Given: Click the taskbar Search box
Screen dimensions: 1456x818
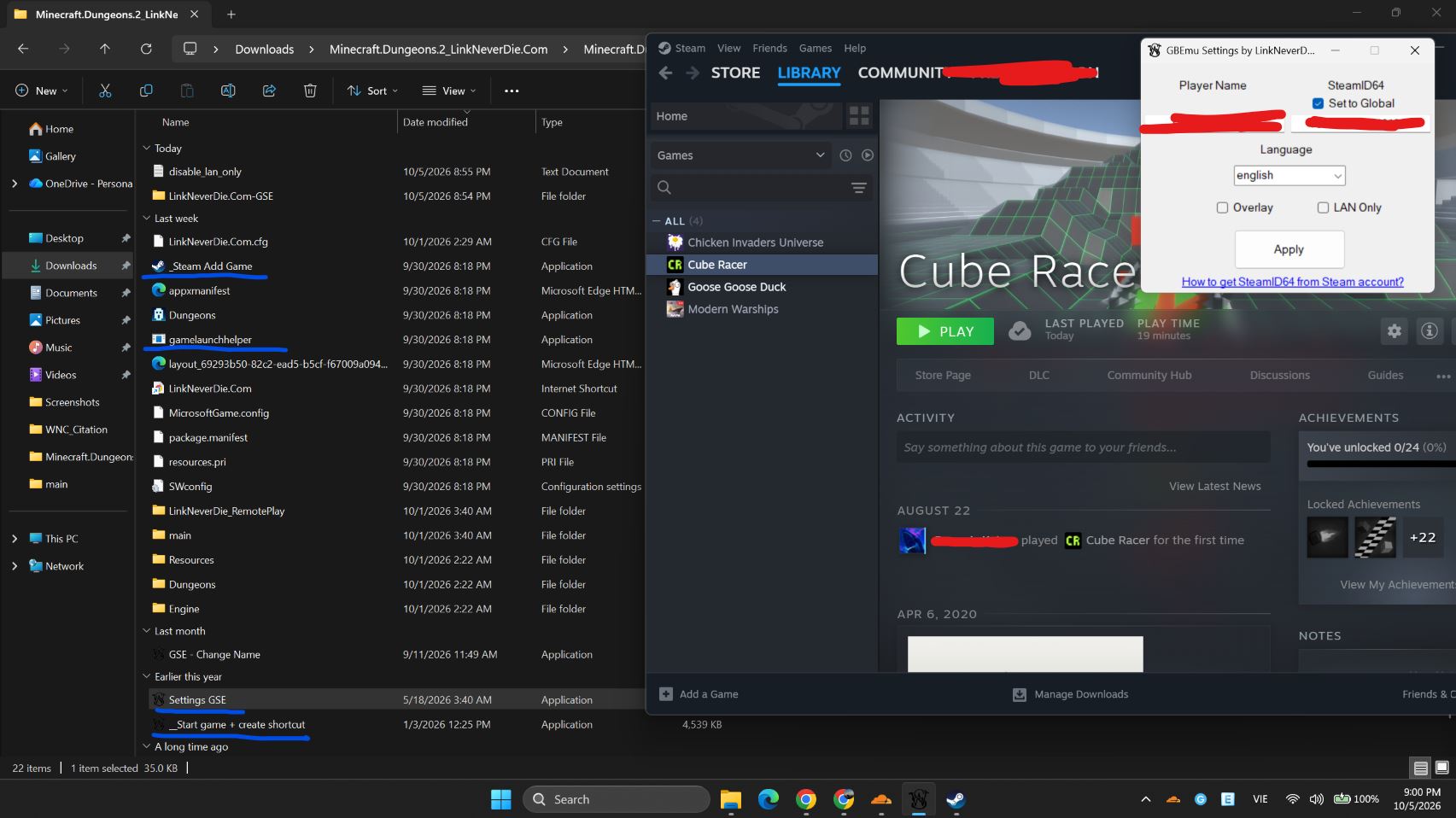Looking at the screenshot, I should tap(616, 799).
